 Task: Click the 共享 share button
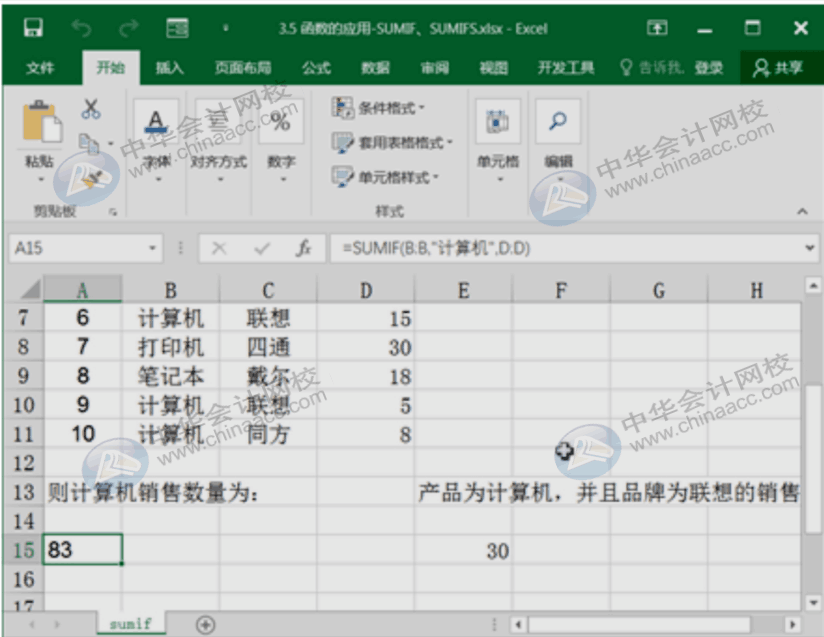778,67
